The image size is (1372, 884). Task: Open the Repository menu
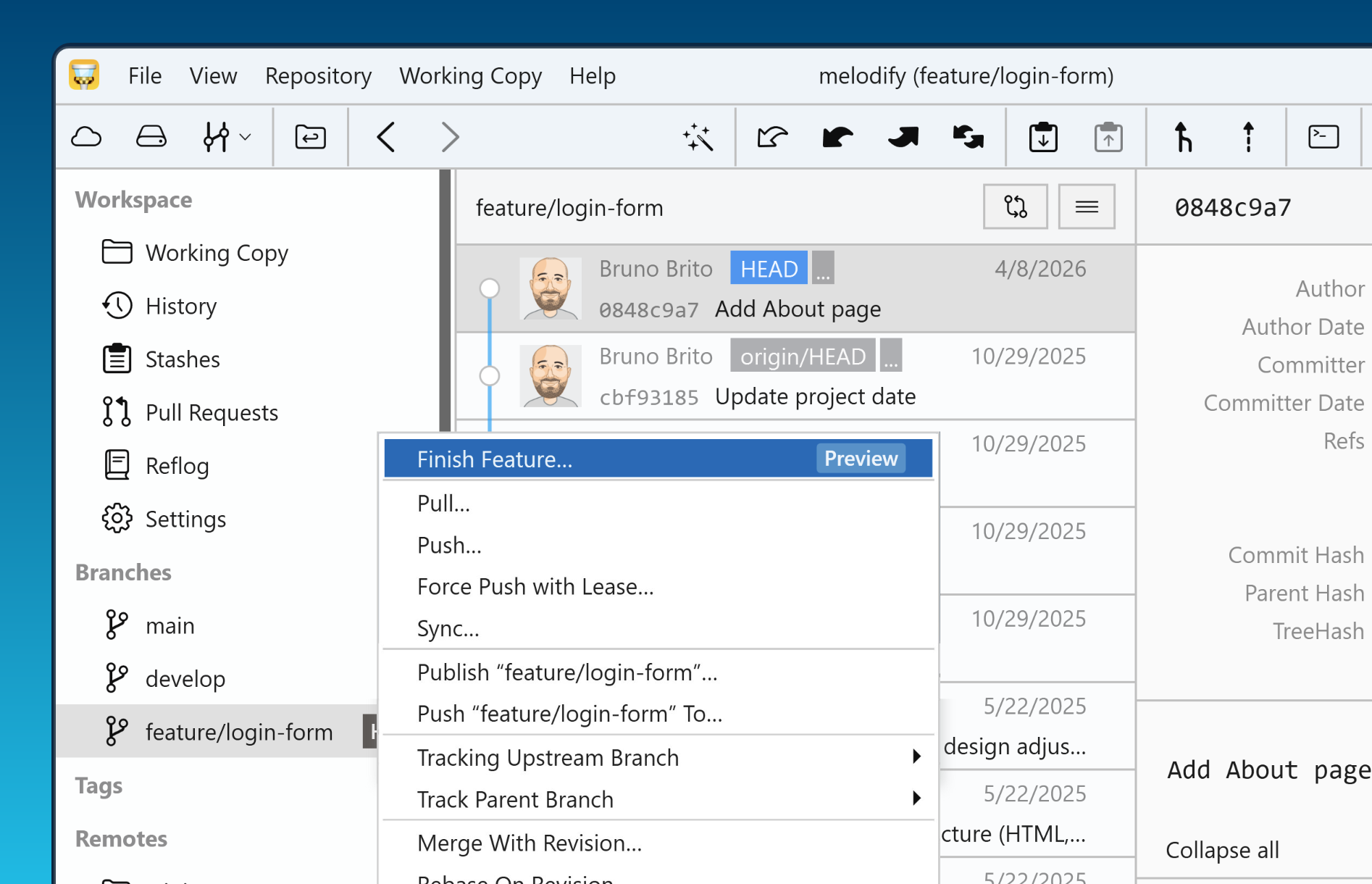pyautogui.click(x=318, y=75)
